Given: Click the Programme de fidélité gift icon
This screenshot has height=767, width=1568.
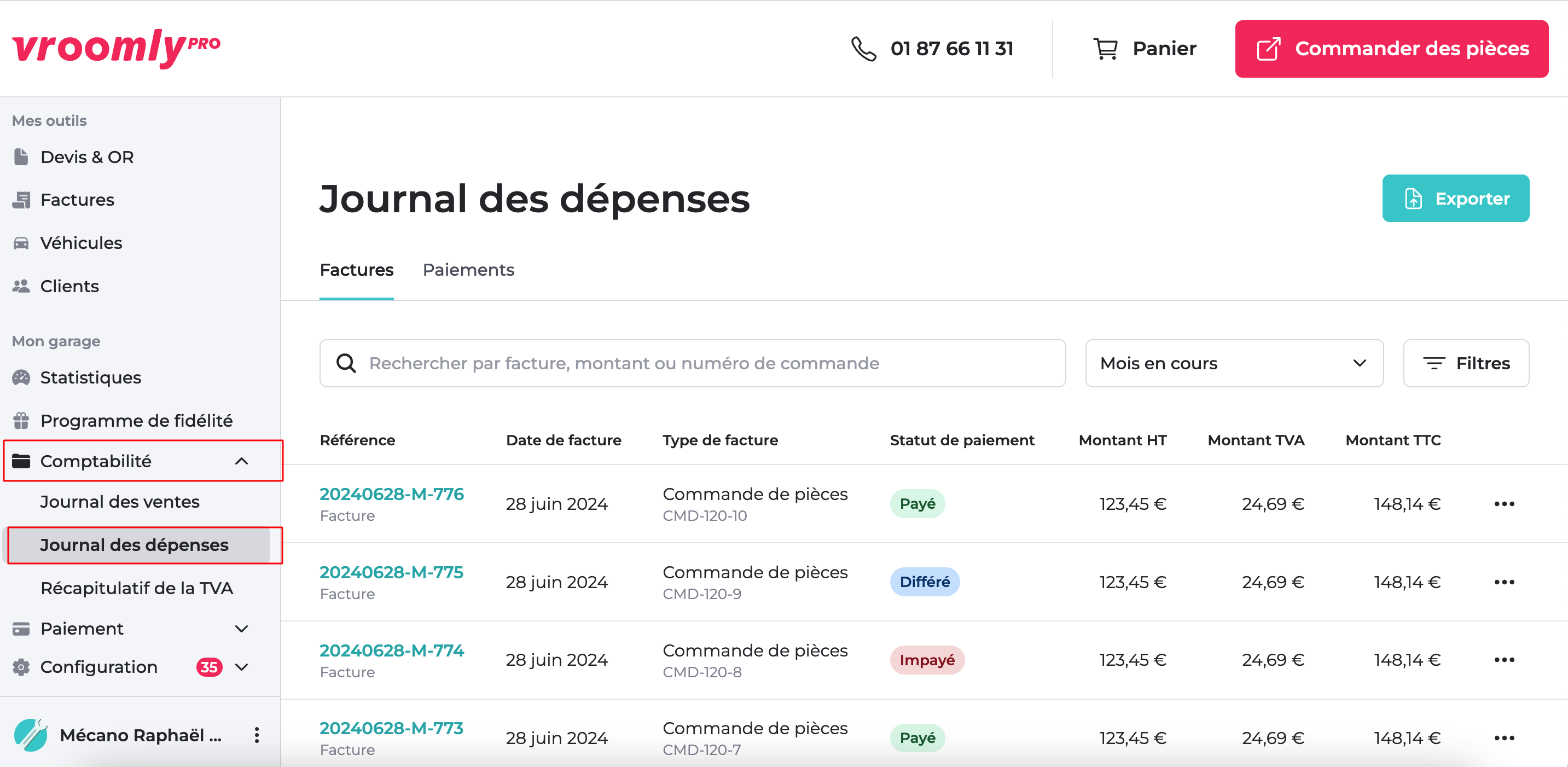Looking at the screenshot, I should pyautogui.click(x=21, y=421).
